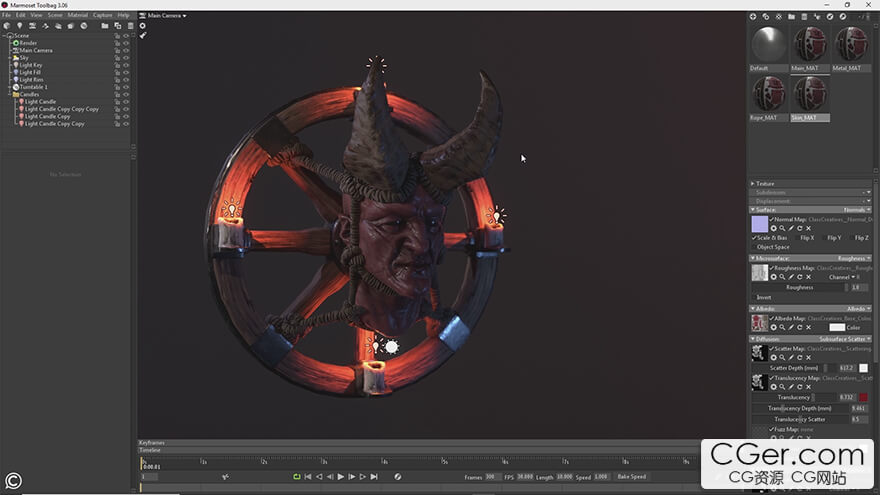Add a new material with plus icon

click(753, 17)
